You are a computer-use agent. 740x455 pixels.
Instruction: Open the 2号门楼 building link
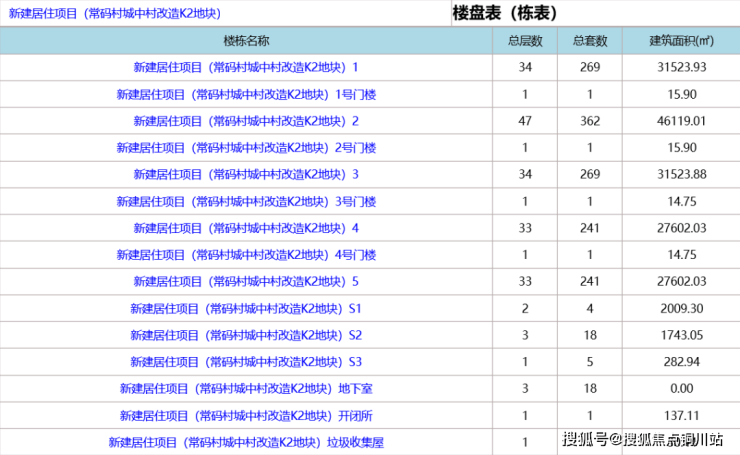[246, 148]
